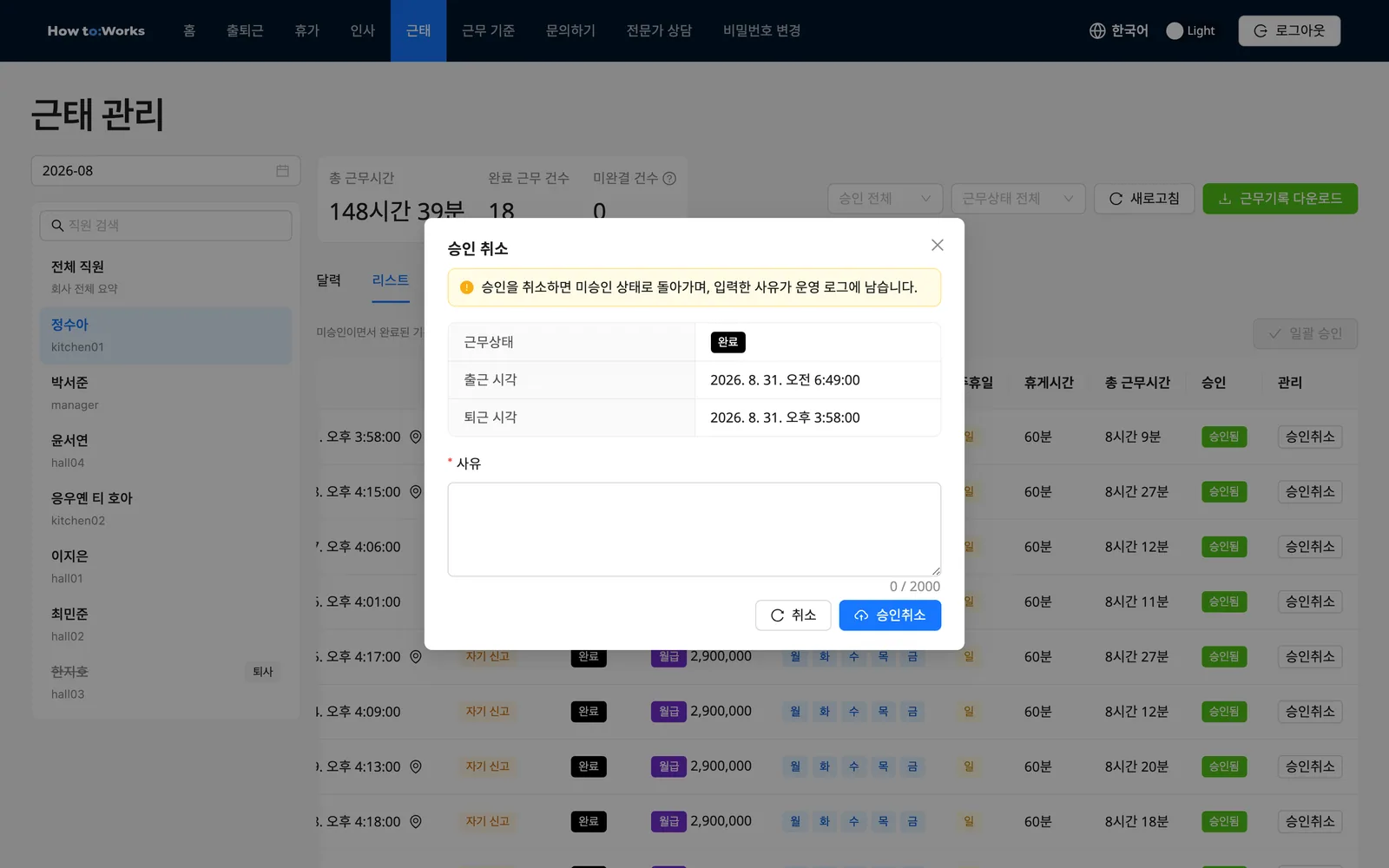Image resolution: width=1389 pixels, height=868 pixels.
Task: Switch to the 리스트 tab
Action: pyautogui.click(x=390, y=280)
